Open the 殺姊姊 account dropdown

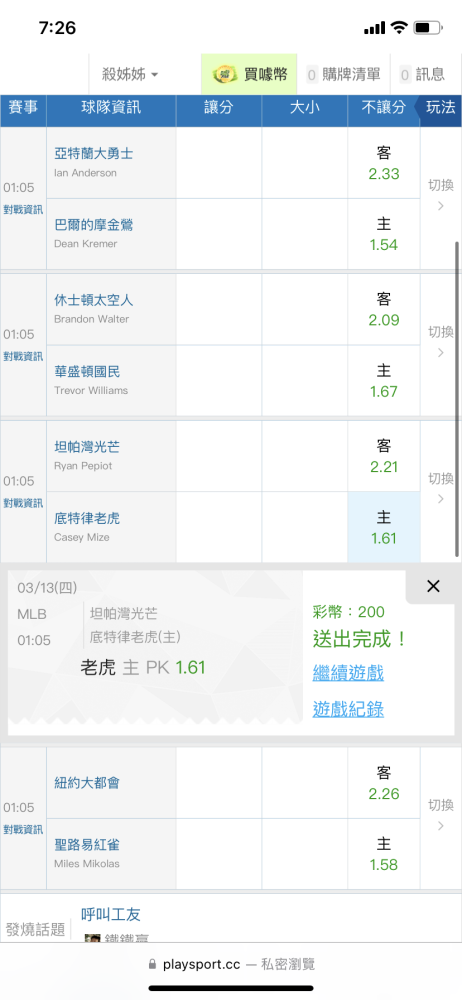tap(130, 75)
